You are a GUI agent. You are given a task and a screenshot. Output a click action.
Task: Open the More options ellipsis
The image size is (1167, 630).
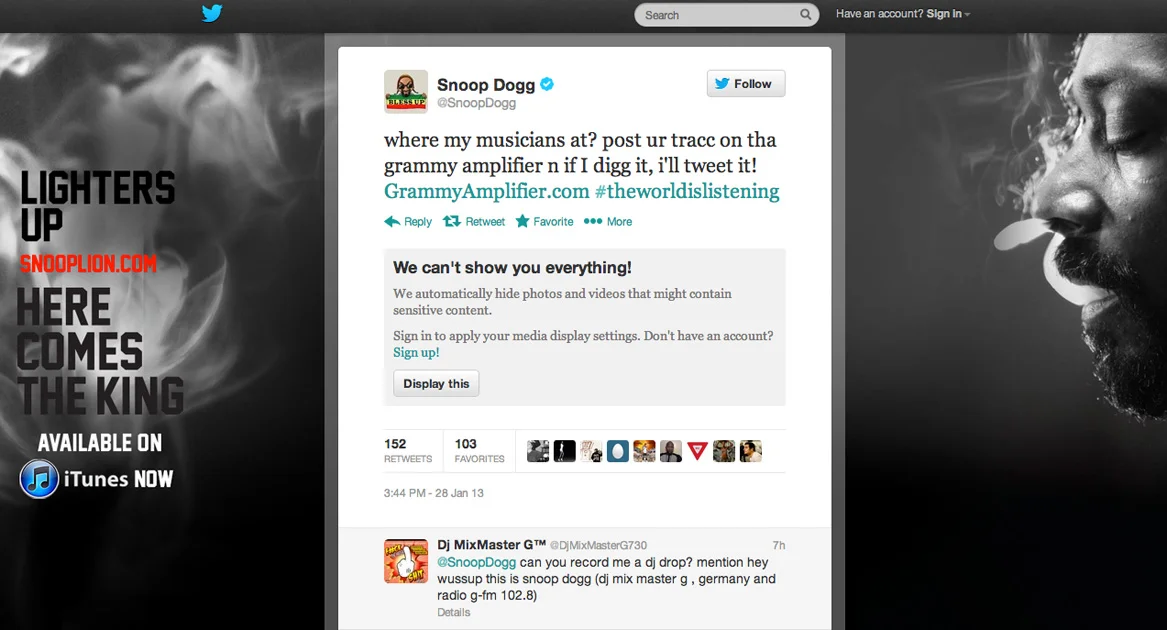click(x=608, y=221)
